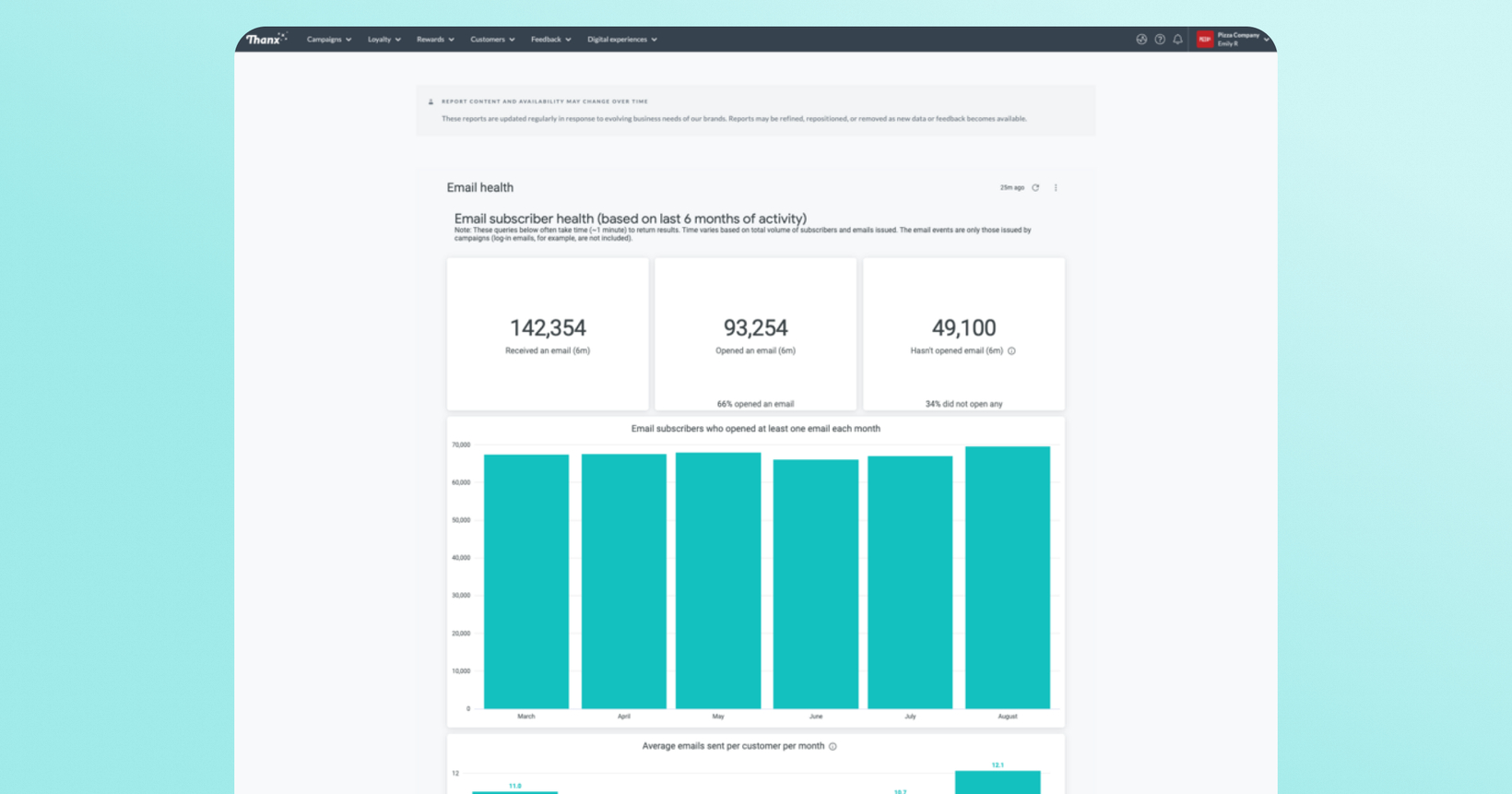
Task: Open the help question mark icon
Action: click(x=1160, y=40)
